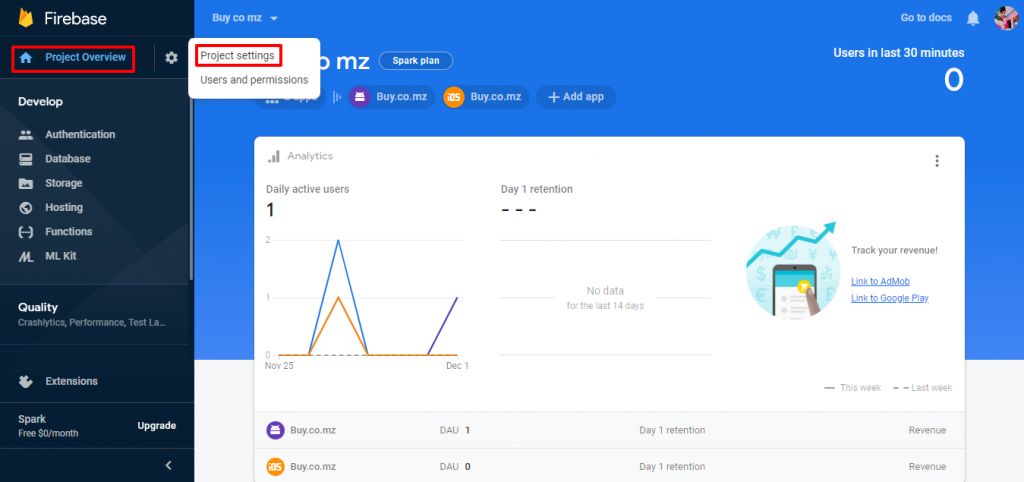Click the Upgrade plan button

[157, 426]
